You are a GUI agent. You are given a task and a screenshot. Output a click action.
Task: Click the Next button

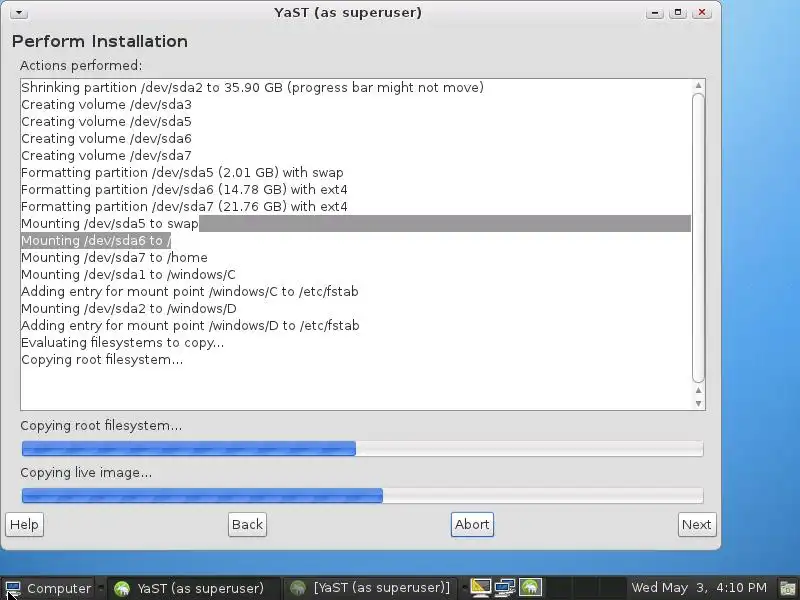(697, 524)
